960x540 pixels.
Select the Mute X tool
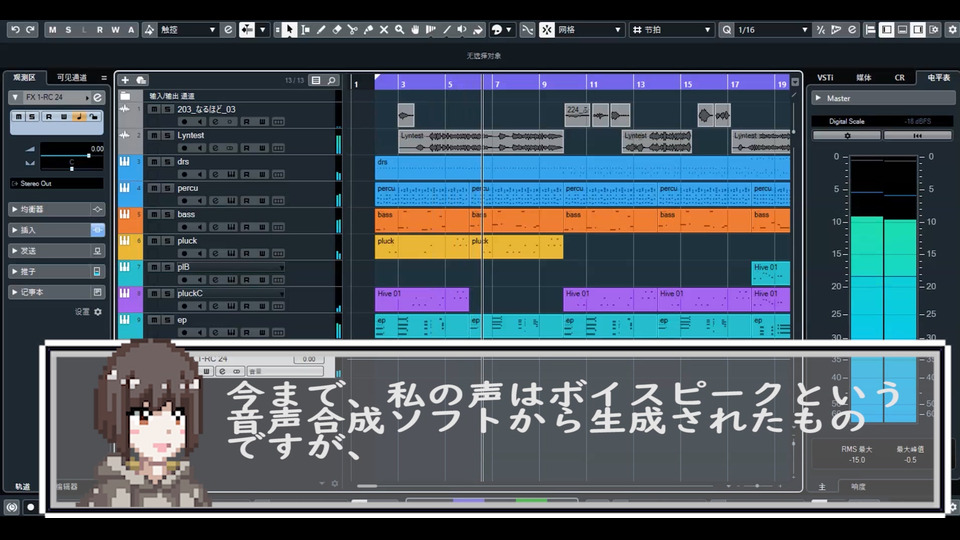click(x=384, y=30)
